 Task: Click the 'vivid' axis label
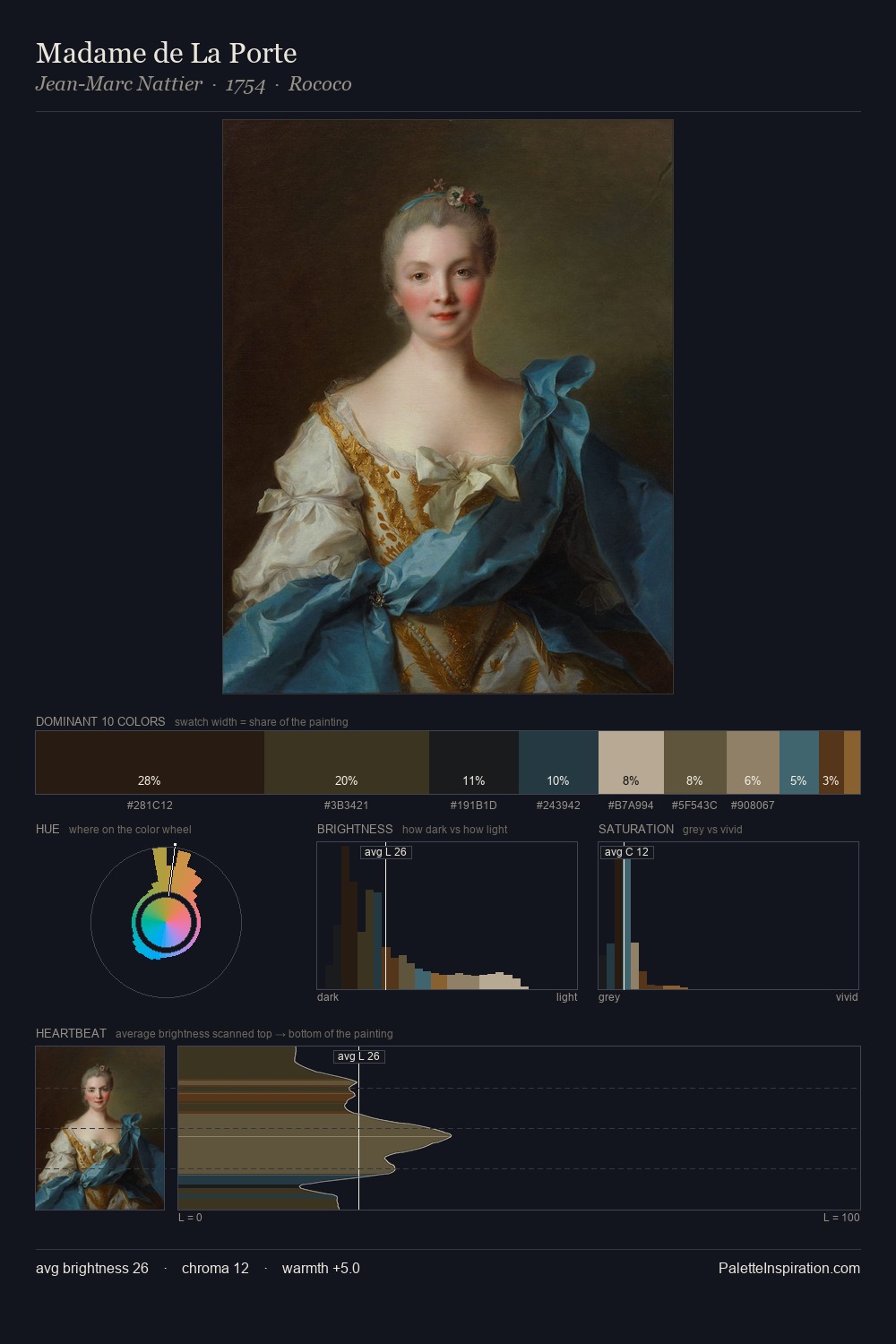tap(847, 997)
